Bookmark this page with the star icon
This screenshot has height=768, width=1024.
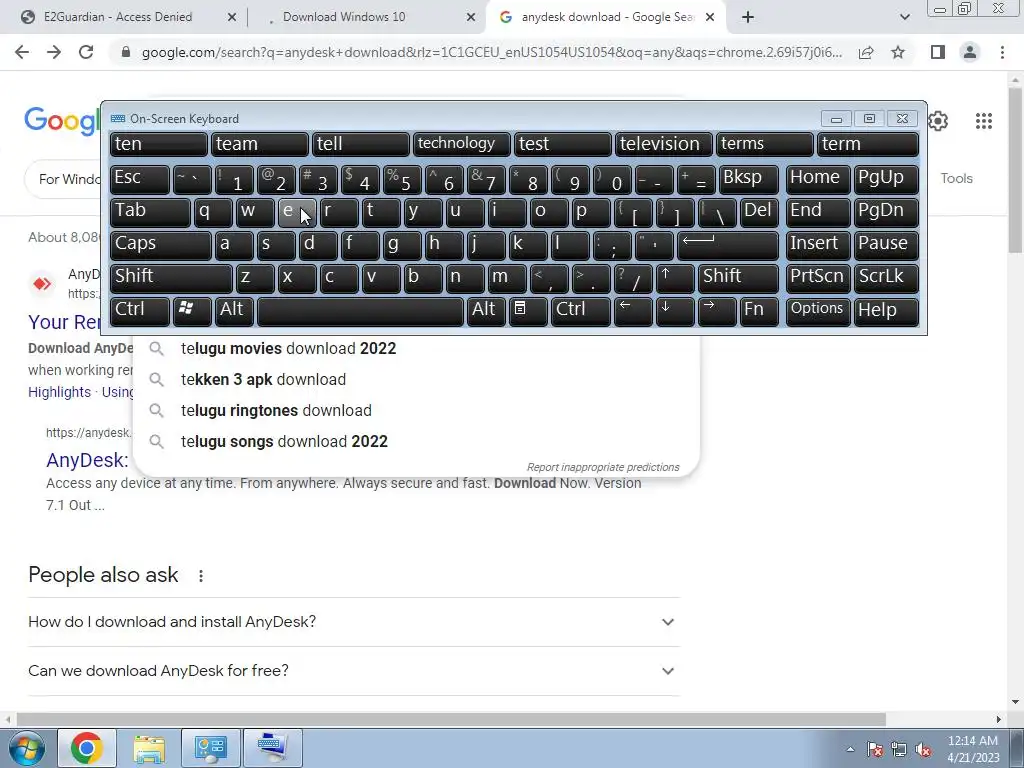898,52
